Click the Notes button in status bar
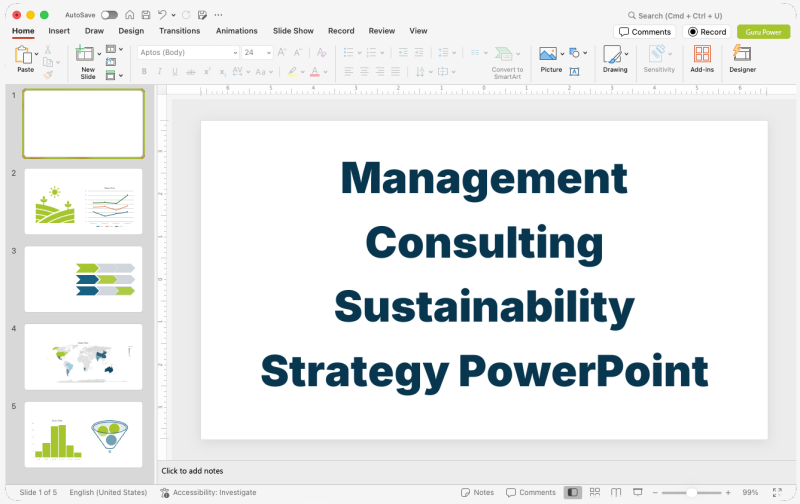Image resolution: width=800 pixels, height=504 pixels. [478, 492]
